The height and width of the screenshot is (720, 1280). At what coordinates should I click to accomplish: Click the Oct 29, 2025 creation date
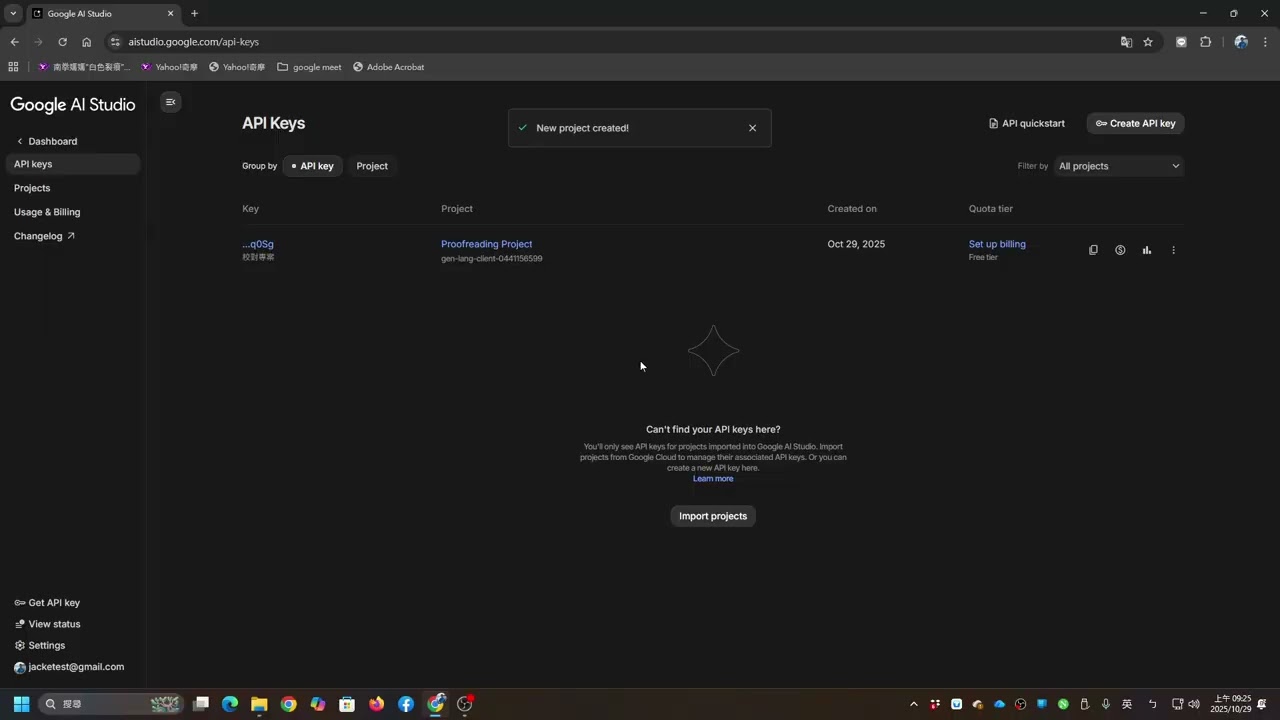point(856,244)
